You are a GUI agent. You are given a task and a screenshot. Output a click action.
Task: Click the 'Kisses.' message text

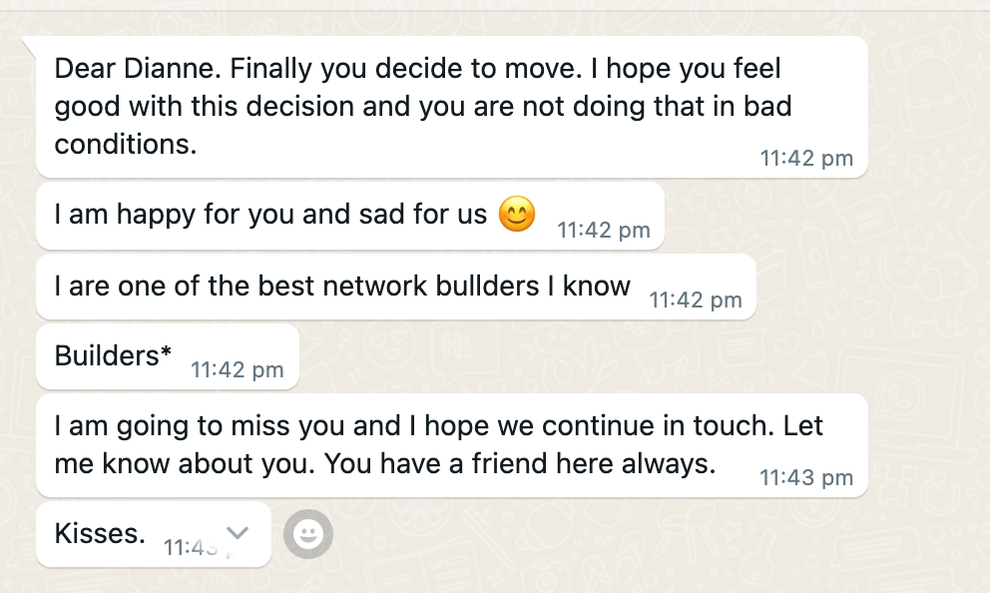coord(100,534)
